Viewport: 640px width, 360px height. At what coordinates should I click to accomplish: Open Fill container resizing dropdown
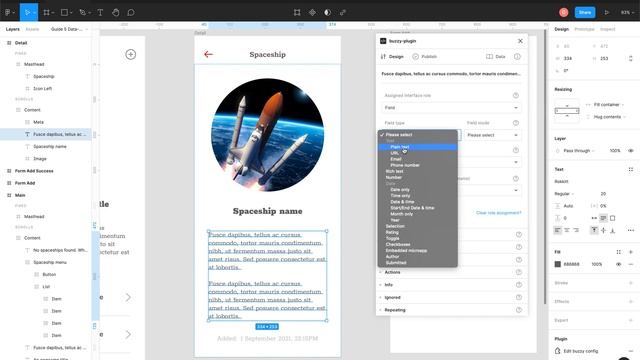(x=606, y=104)
